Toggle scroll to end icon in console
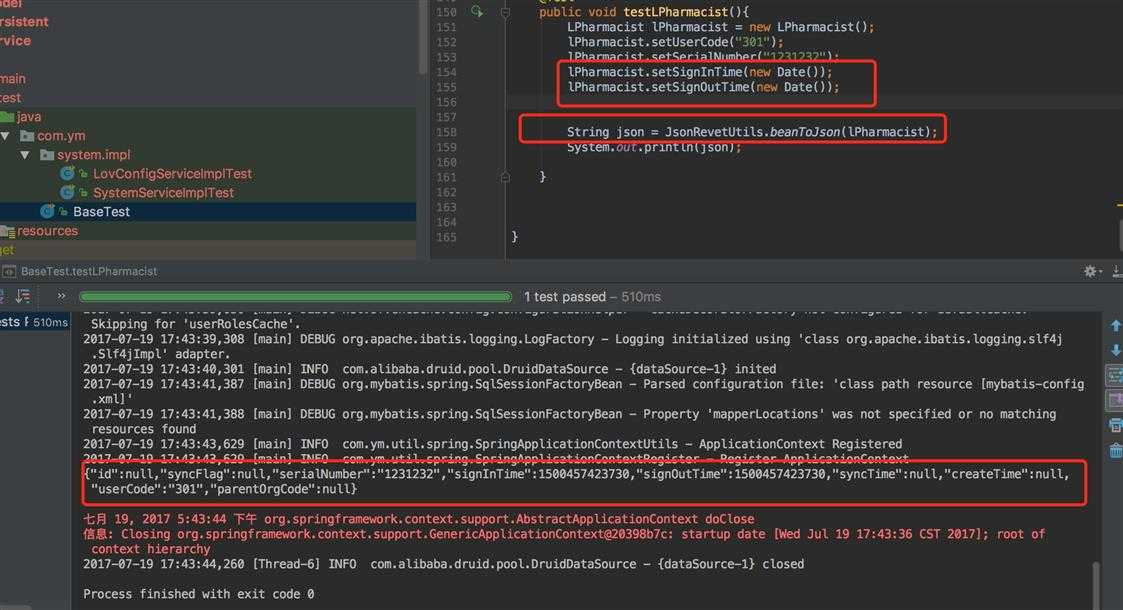Viewport: 1123px width, 610px height. pos(1115,400)
